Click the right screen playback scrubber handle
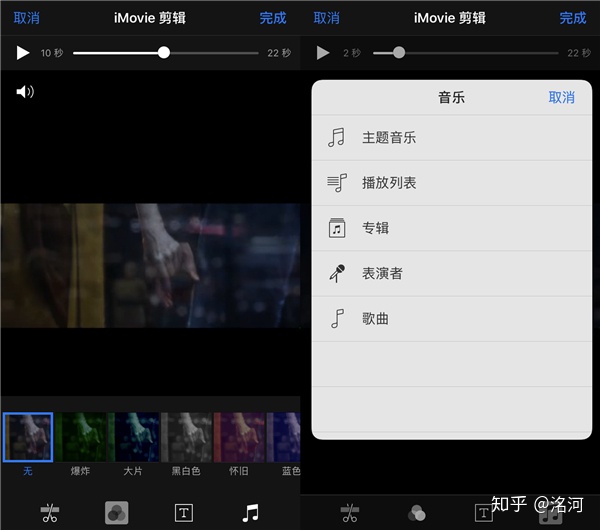Image resolution: width=600 pixels, height=530 pixels. 399,53
